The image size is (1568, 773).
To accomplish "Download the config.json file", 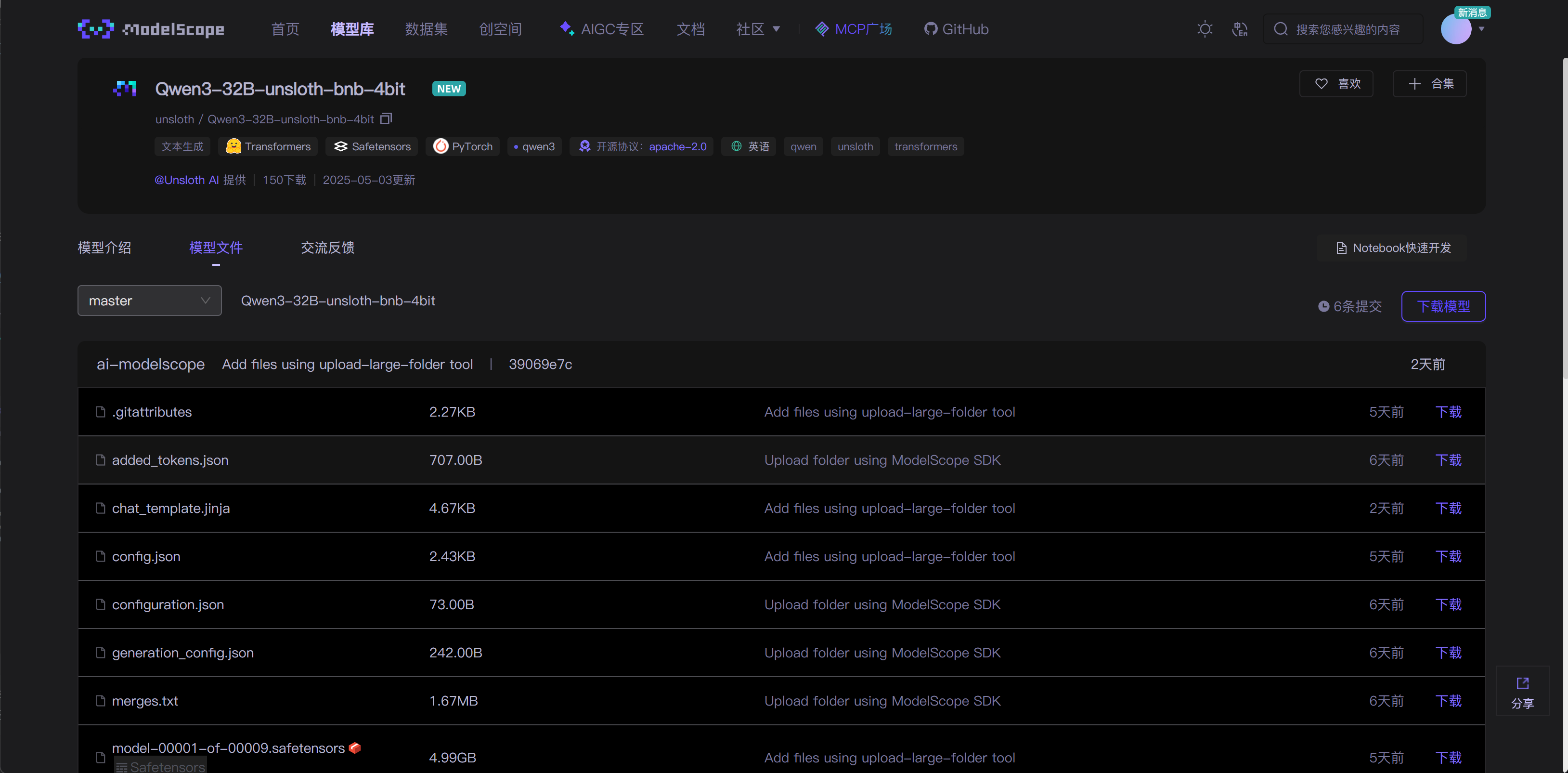I will pyautogui.click(x=1448, y=556).
